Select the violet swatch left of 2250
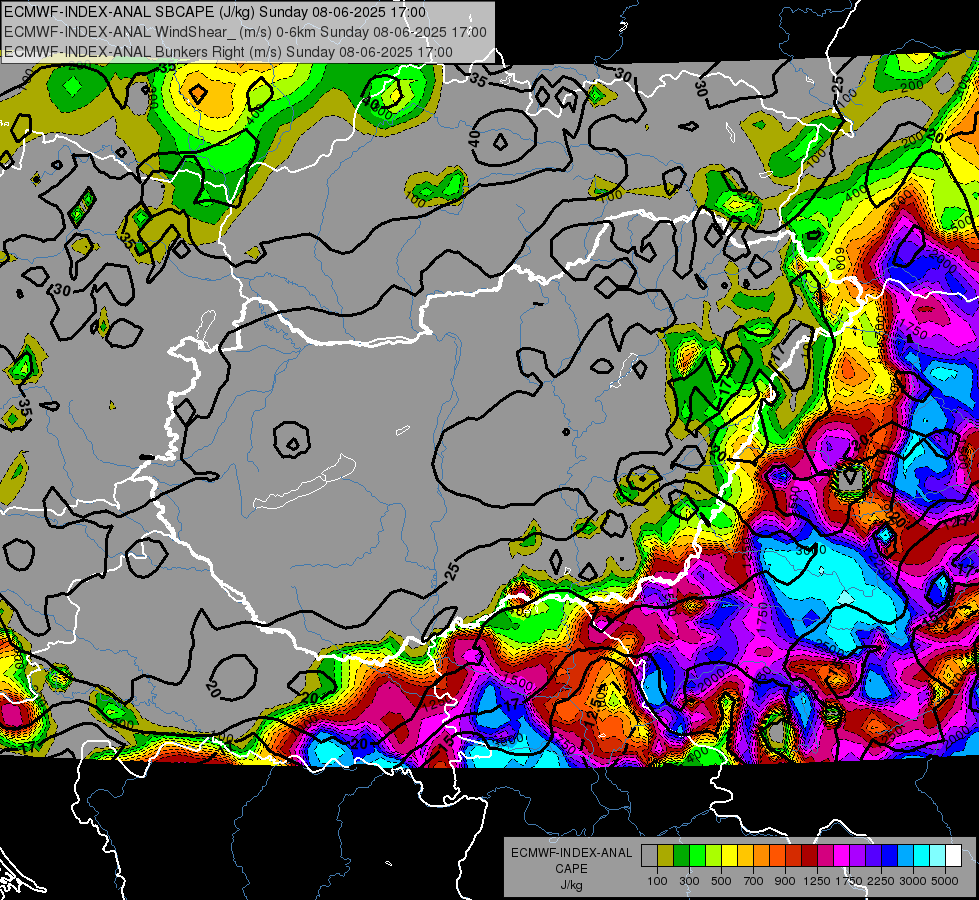Screen dimensions: 979x900 point(873,856)
